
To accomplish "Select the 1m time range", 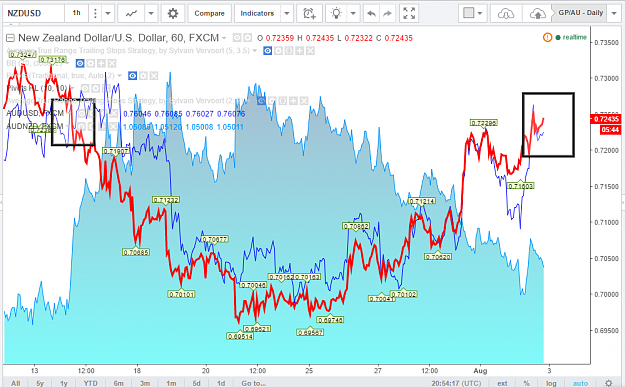I will click(171, 383).
